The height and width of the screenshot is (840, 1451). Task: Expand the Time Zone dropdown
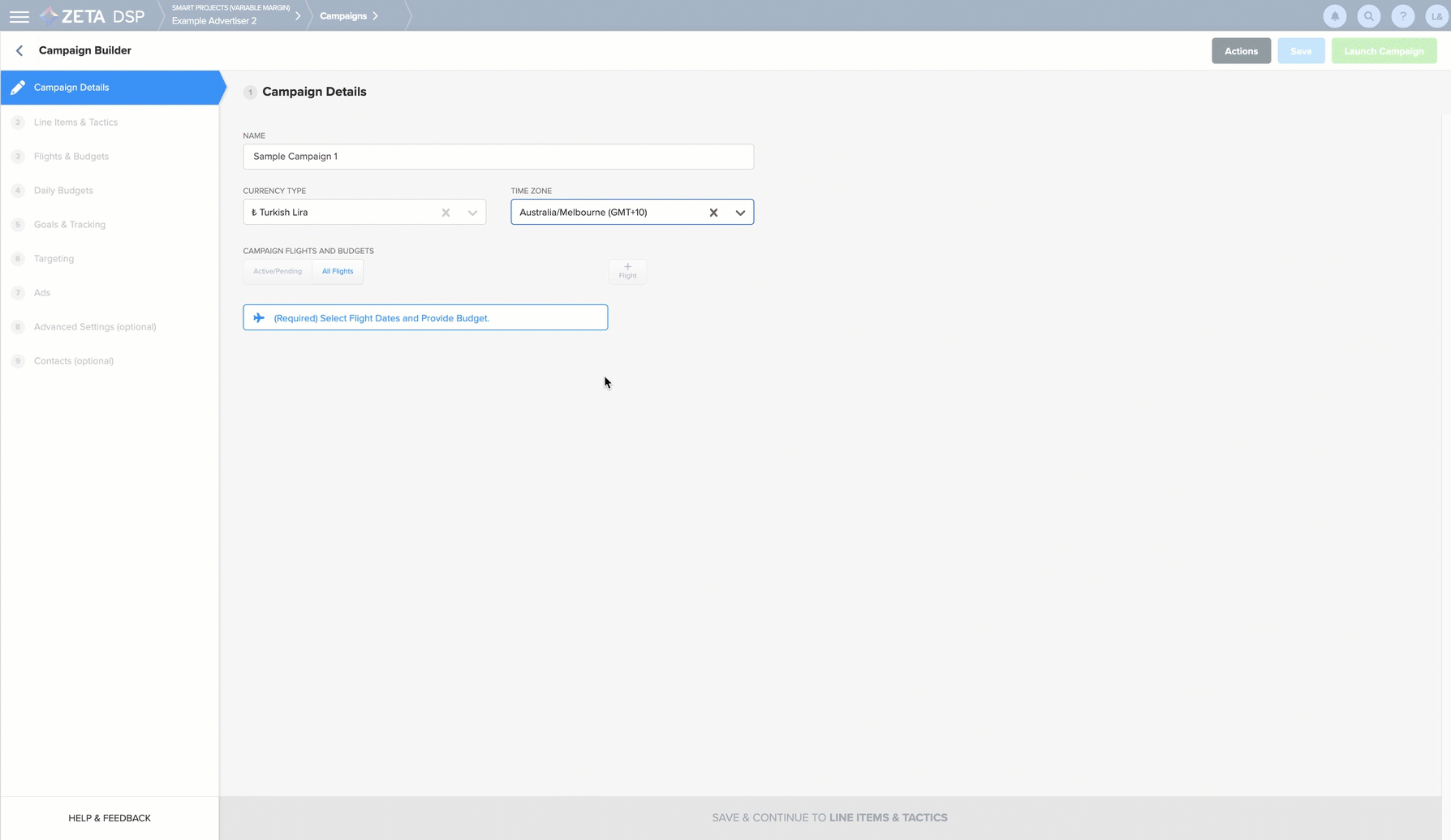click(x=740, y=213)
